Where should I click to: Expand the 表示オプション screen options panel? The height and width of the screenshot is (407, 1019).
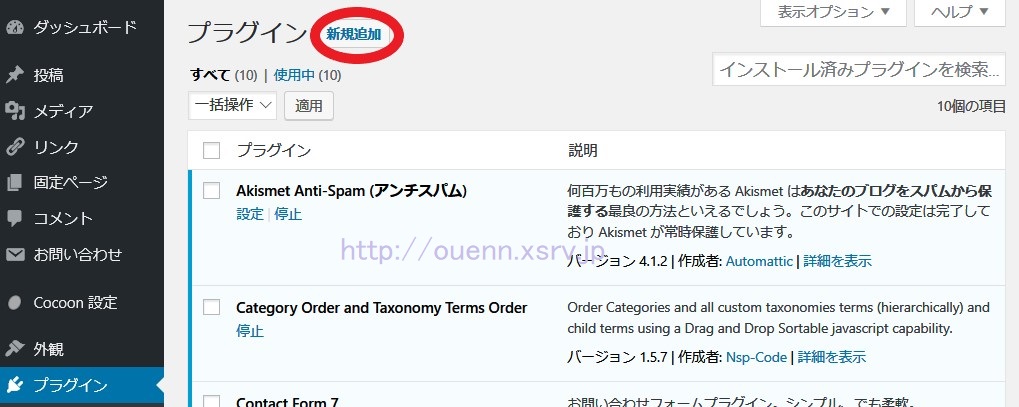[833, 12]
